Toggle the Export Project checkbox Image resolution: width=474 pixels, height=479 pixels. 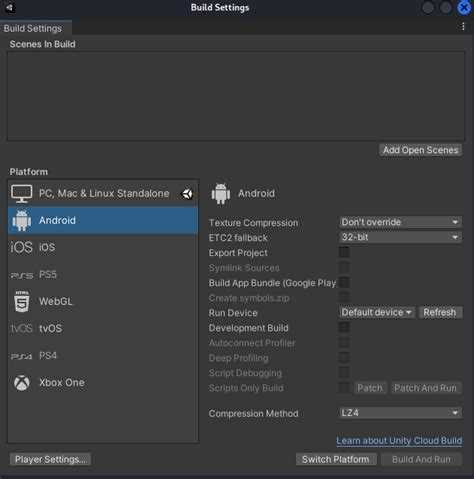[344, 252]
